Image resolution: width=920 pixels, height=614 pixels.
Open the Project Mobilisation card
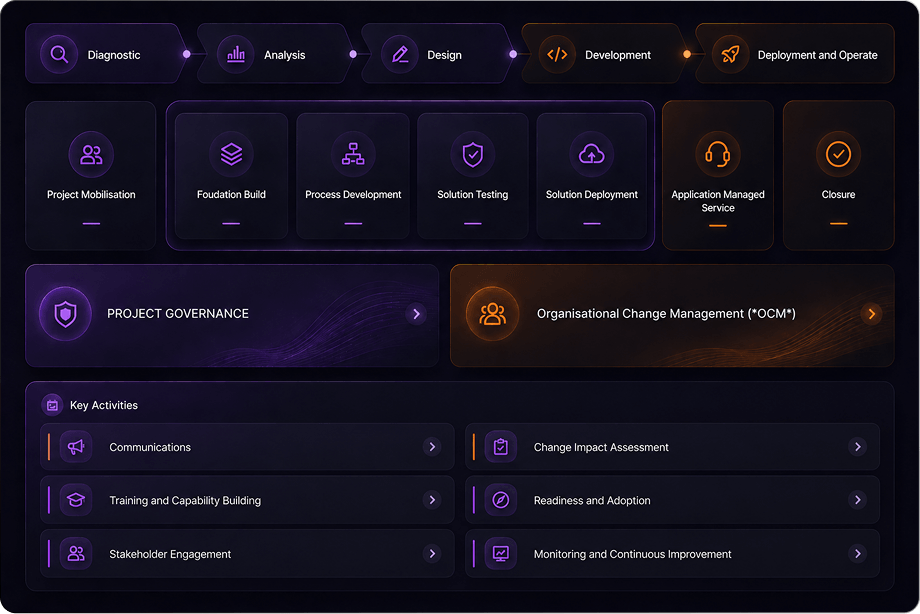[91, 176]
